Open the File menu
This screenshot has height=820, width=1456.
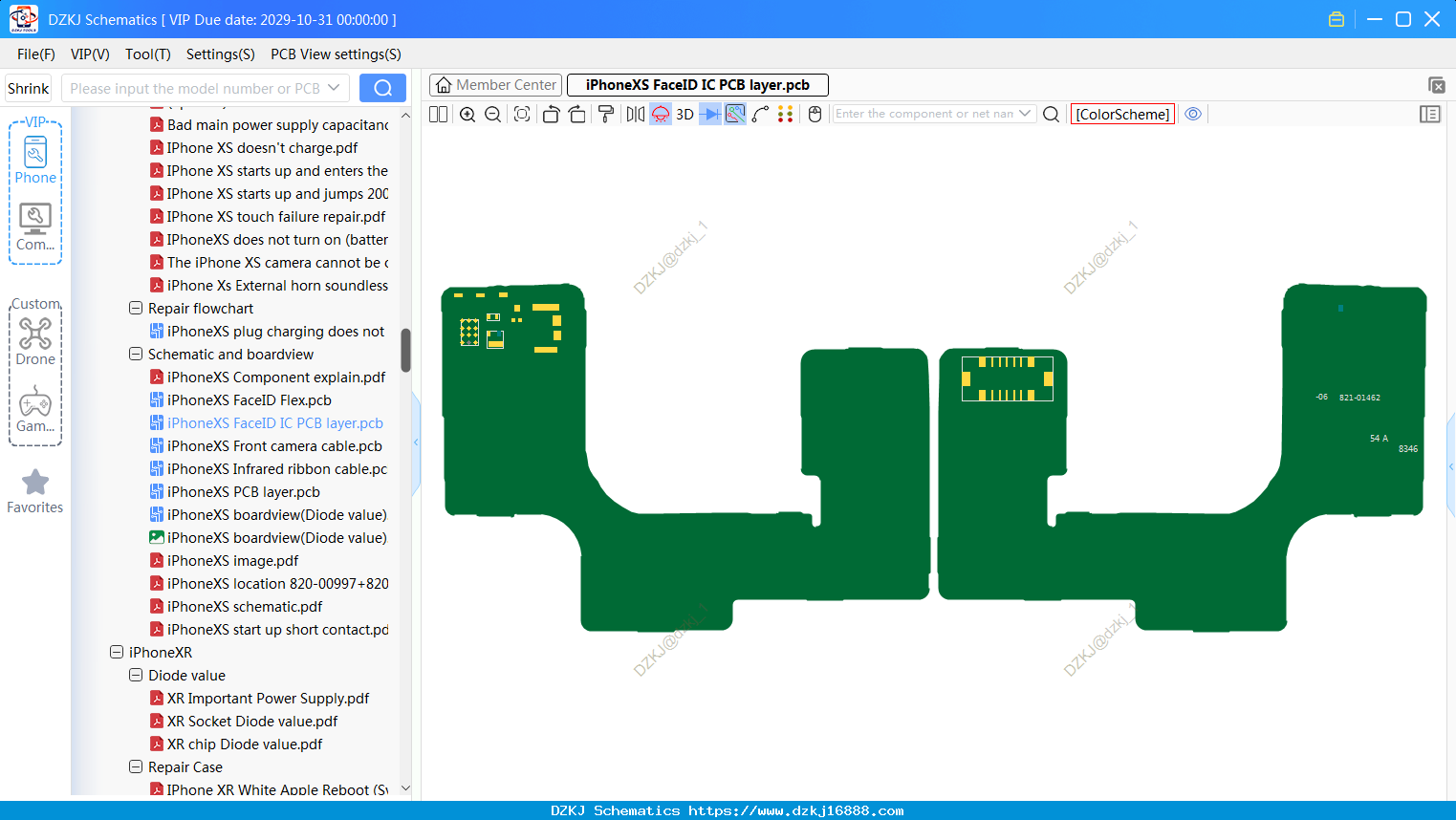point(36,54)
